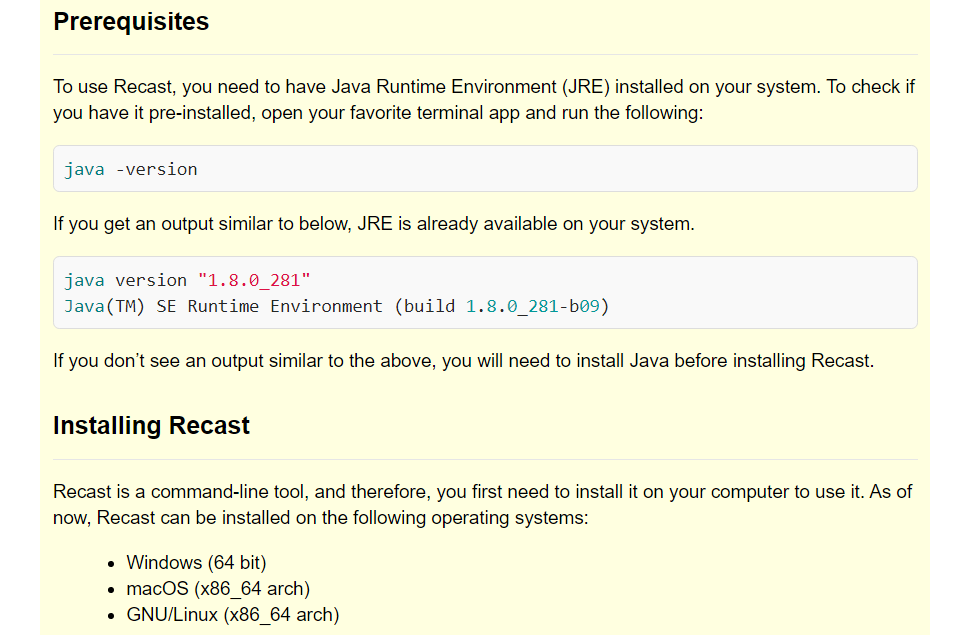This screenshot has height=635, width=963.
Task: Click the Installing Recast heading
Action: coord(151,426)
